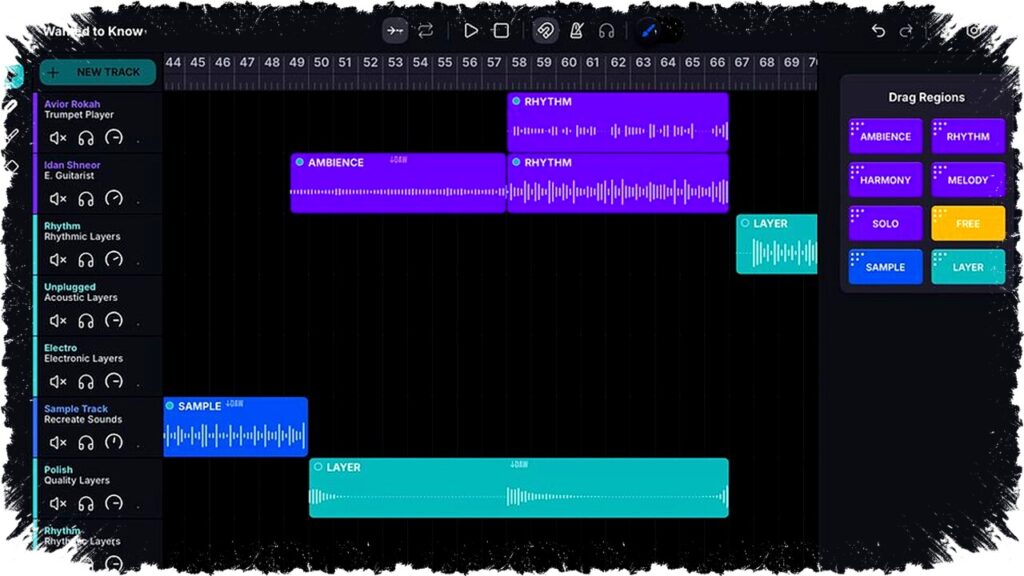This screenshot has width=1024, height=576.
Task: Solo the Rhythmic Layers track with headphones
Action: tap(86, 260)
